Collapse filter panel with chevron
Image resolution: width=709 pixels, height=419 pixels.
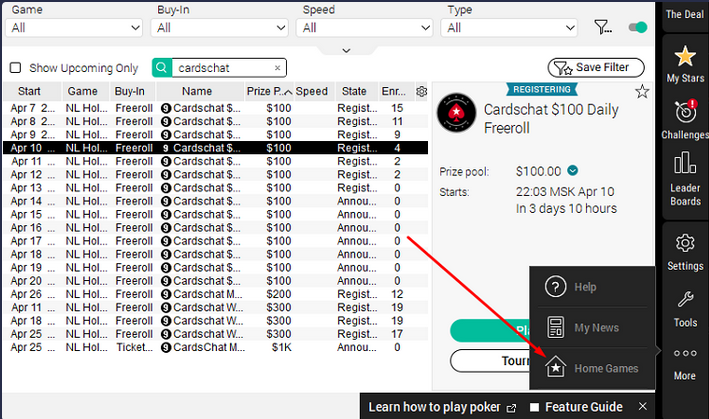click(x=346, y=51)
